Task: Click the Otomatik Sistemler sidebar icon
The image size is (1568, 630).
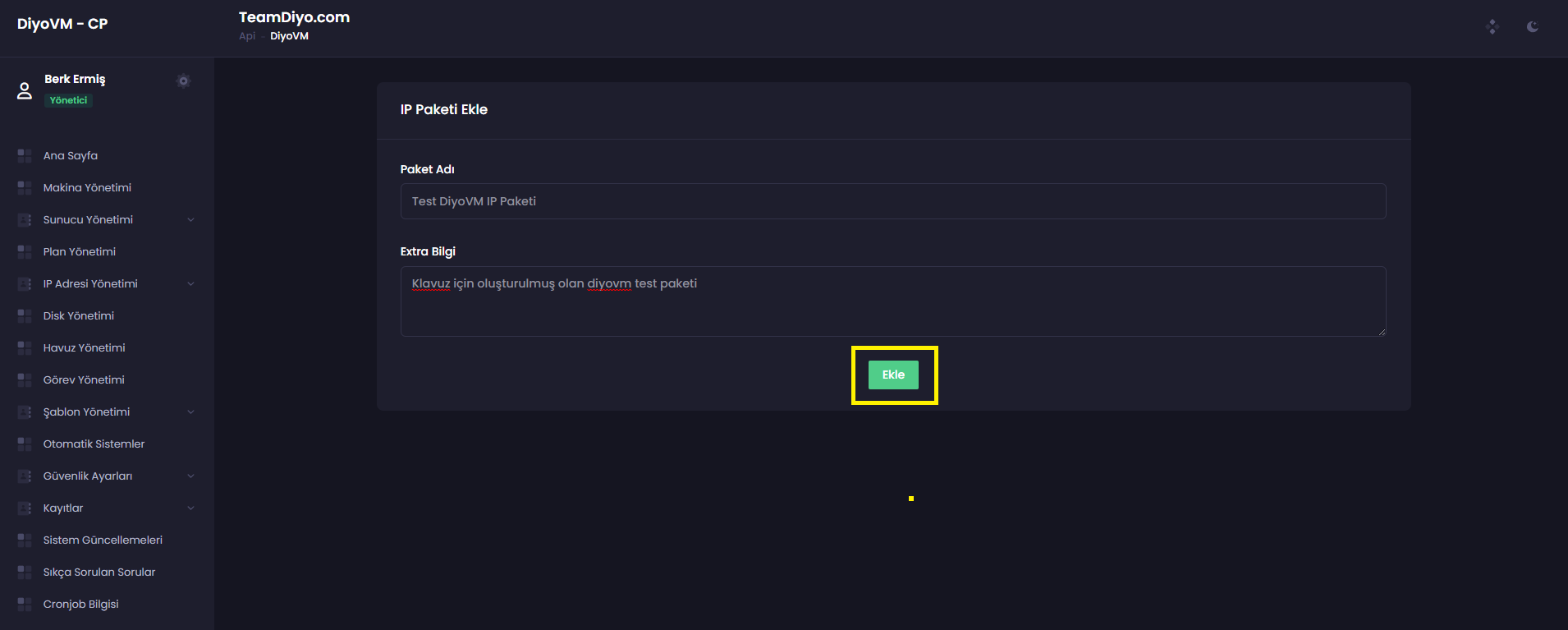Action: pos(25,444)
